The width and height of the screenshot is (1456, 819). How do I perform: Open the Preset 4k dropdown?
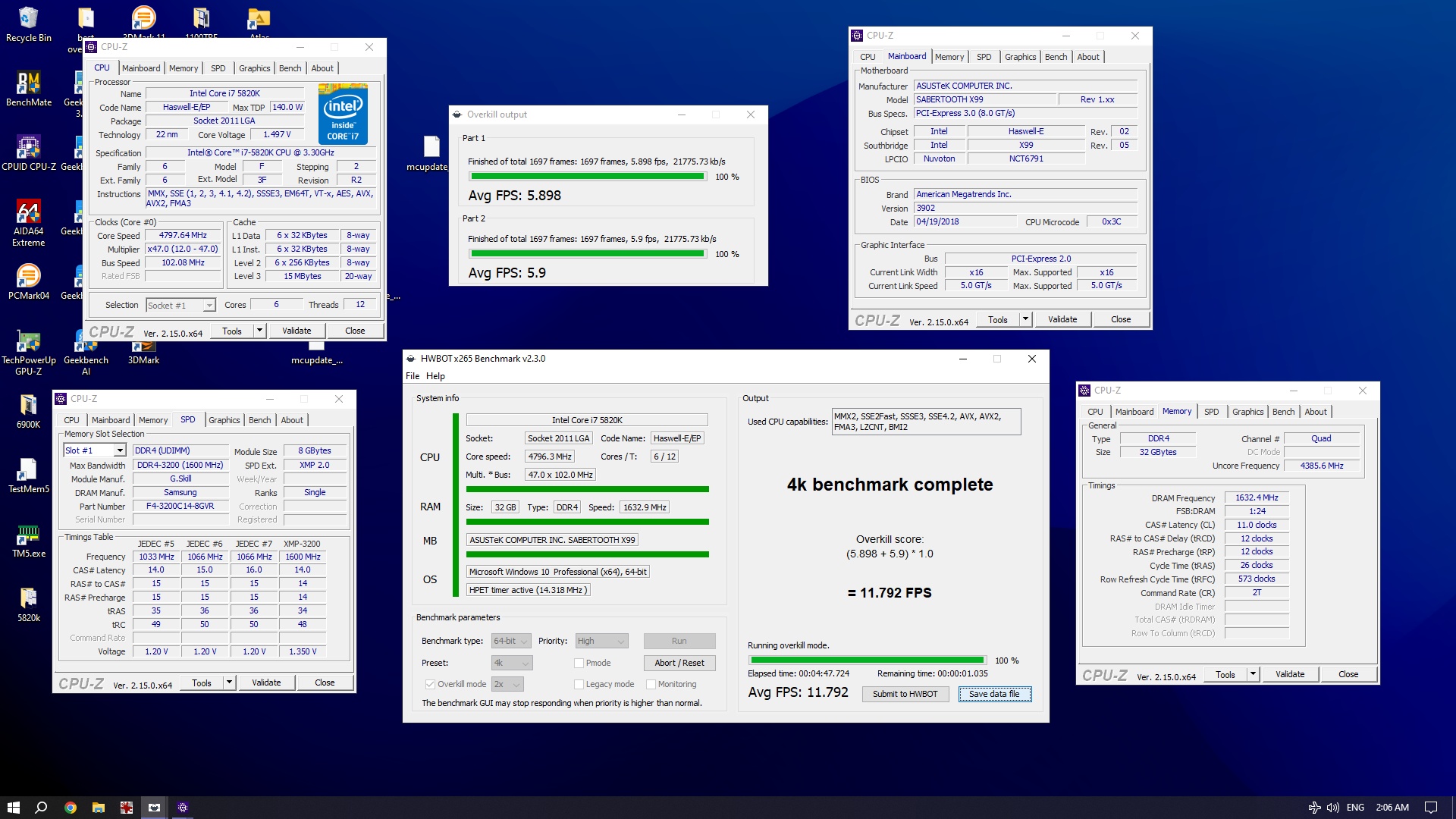(x=512, y=663)
